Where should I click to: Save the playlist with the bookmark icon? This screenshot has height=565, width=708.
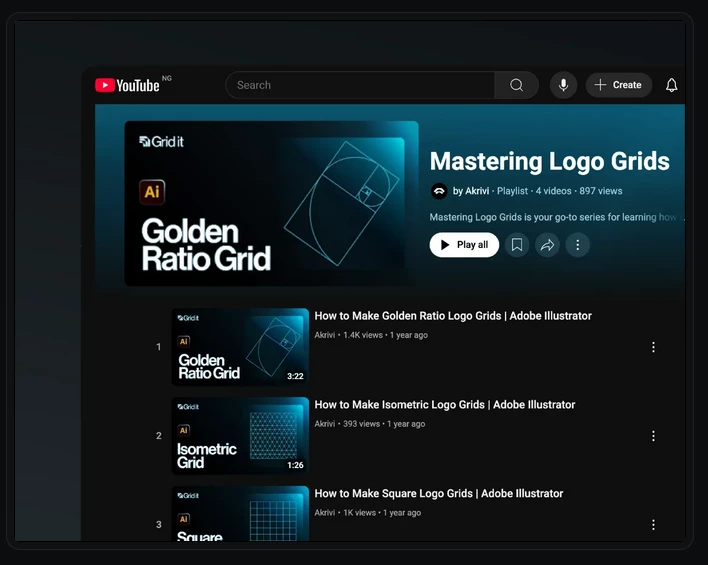coord(517,245)
